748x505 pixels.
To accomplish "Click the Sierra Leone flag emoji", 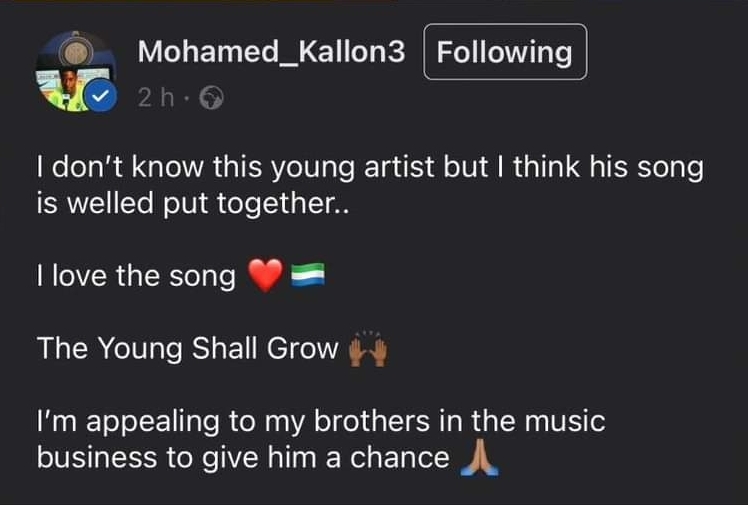I will pyautogui.click(x=303, y=276).
